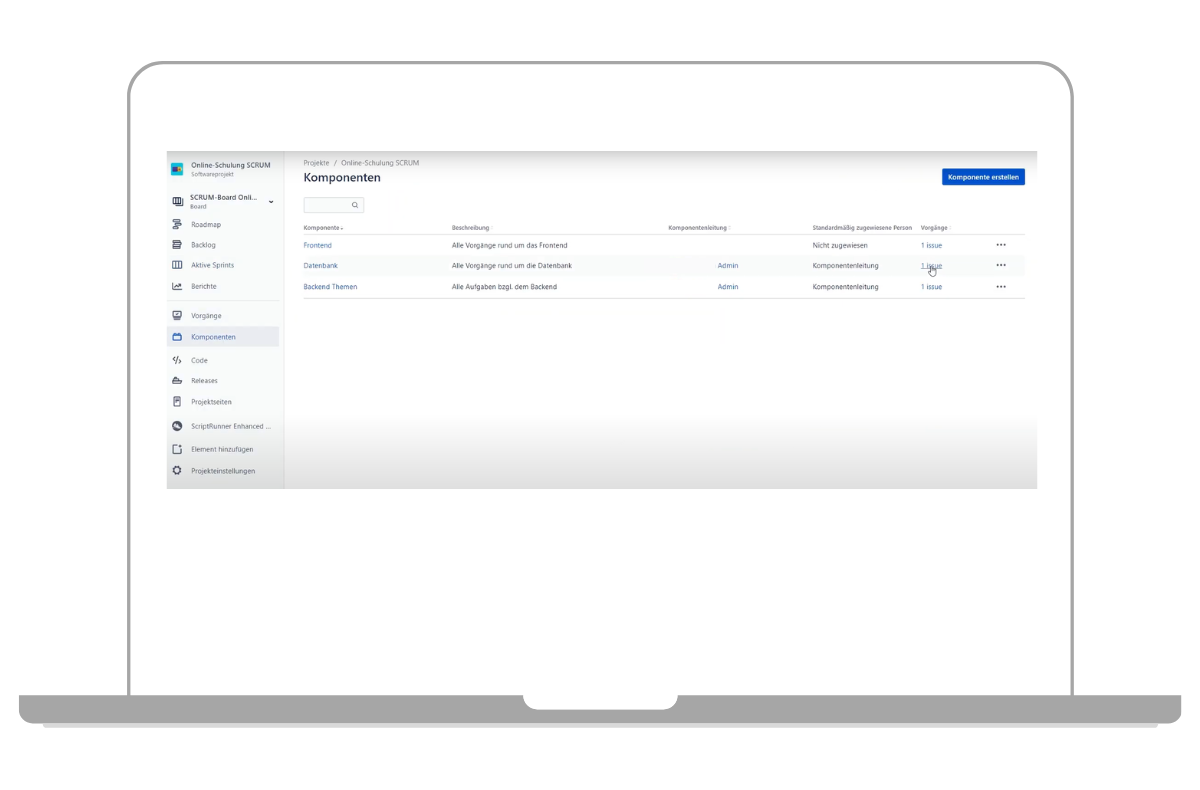Viewport: 1200px width, 790px height.
Task: Click the component search field
Action: click(x=329, y=205)
